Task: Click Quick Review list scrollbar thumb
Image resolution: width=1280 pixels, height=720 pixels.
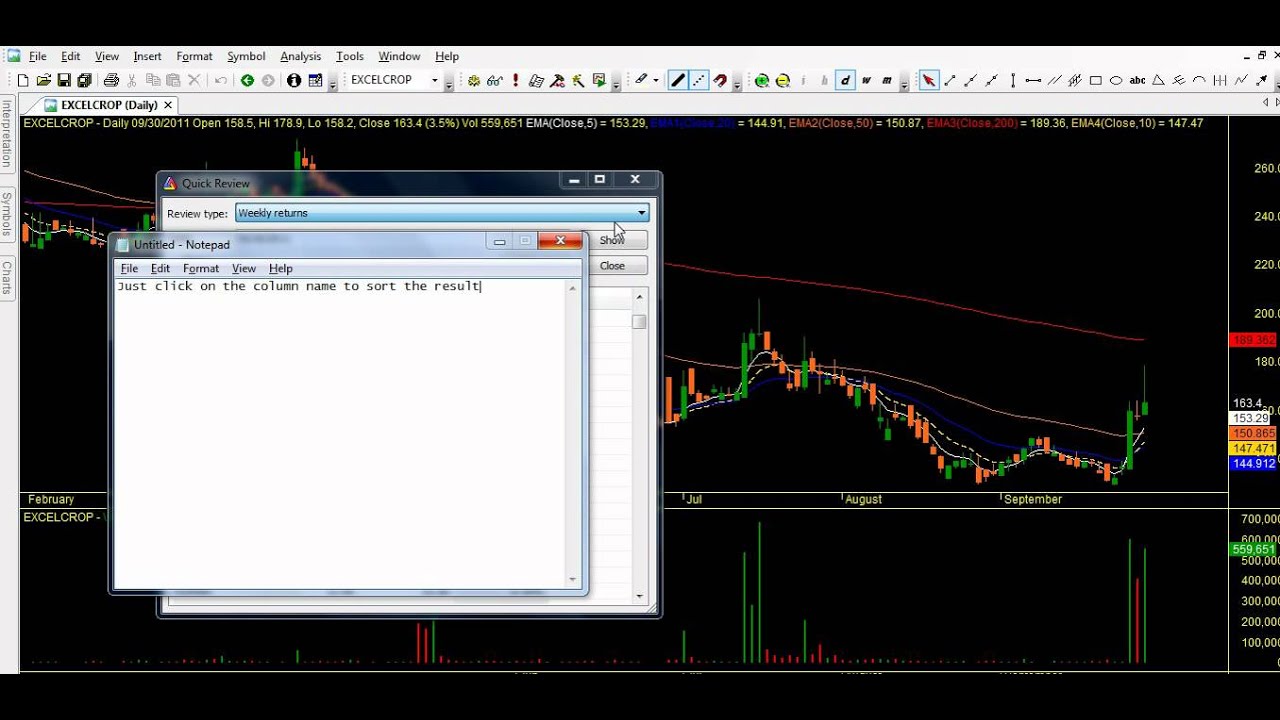Action: (x=639, y=322)
